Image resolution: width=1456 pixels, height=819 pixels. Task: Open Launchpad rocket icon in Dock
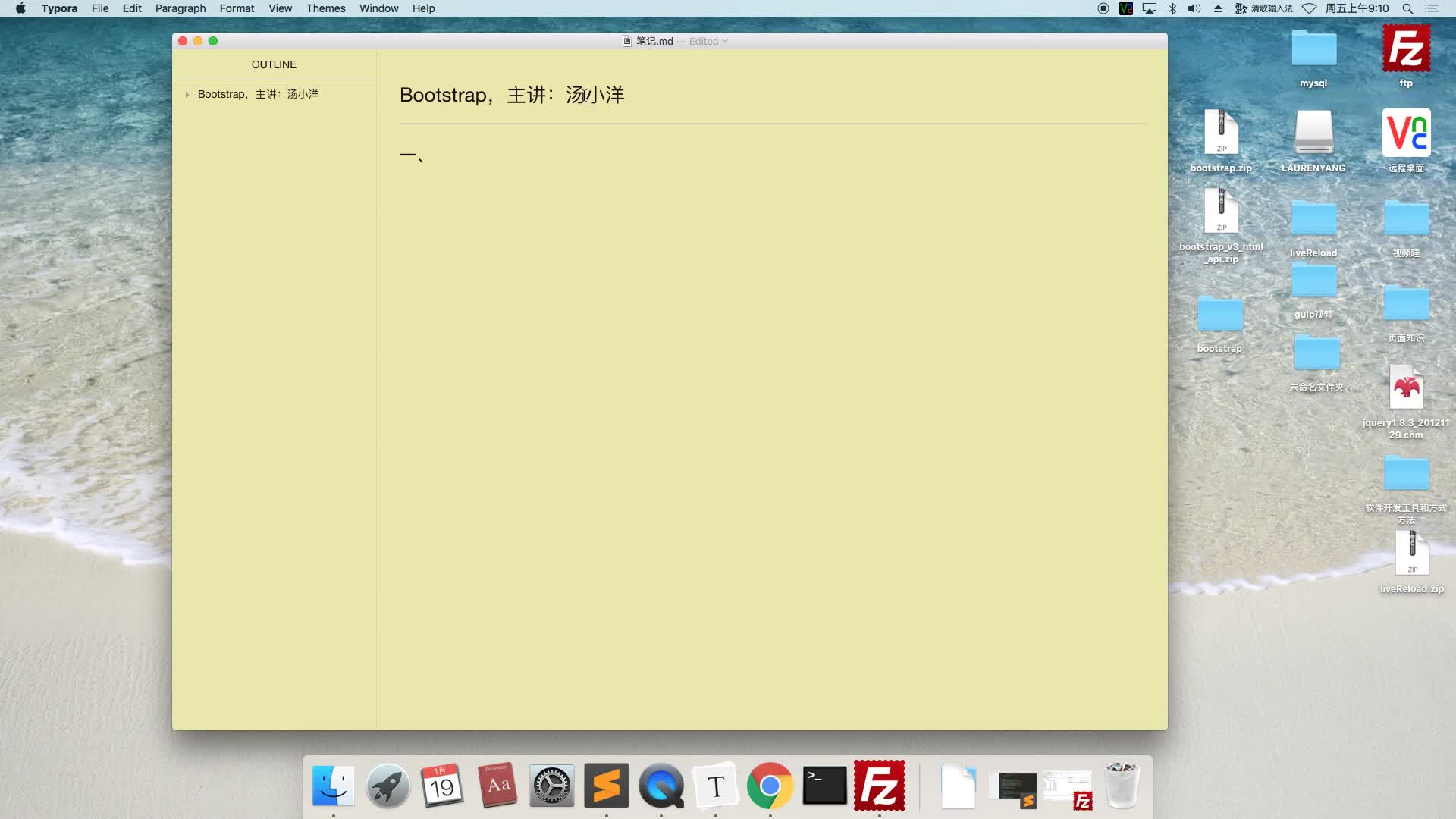pyautogui.click(x=388, y=786)
